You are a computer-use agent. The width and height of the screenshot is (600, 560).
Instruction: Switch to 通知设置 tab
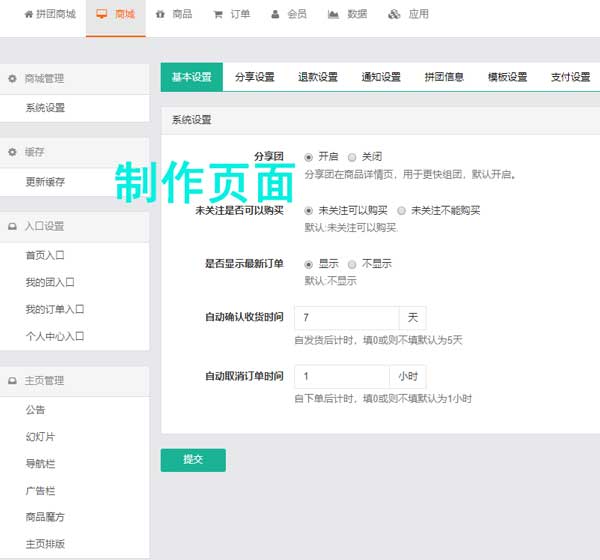381,77
